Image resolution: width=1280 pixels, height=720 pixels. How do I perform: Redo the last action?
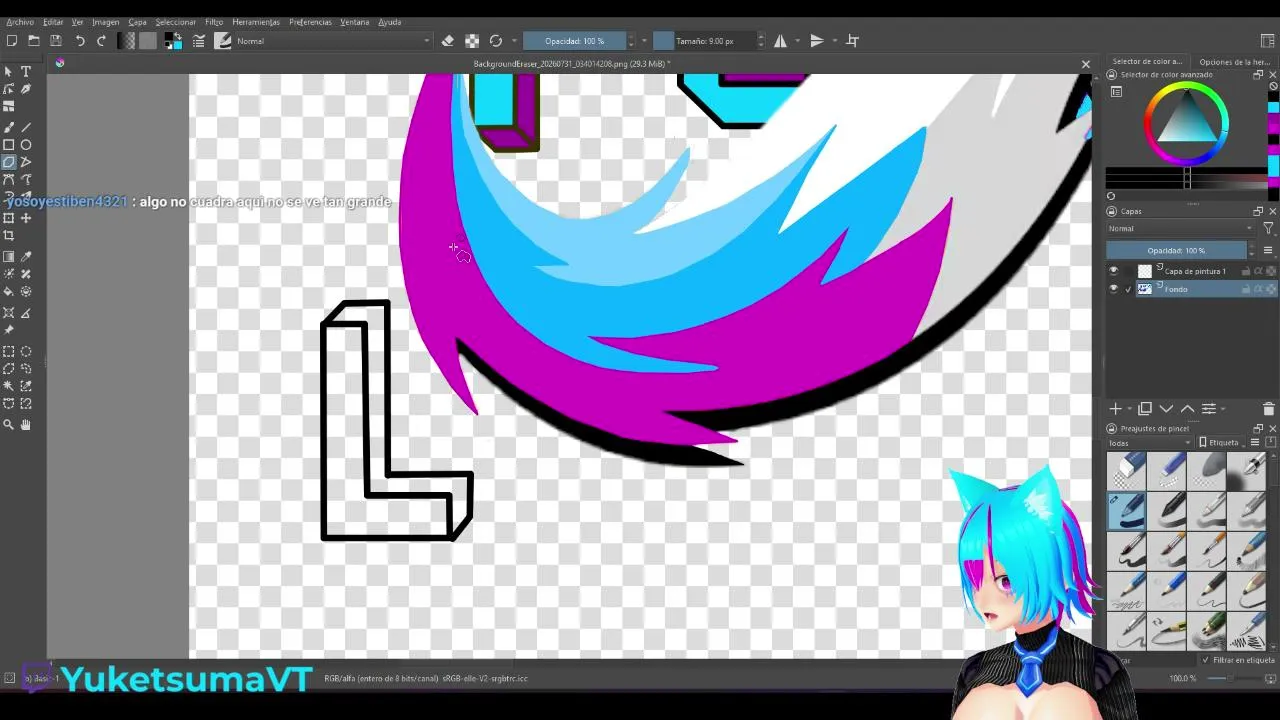pyautogui.click(x=101, y=41)
